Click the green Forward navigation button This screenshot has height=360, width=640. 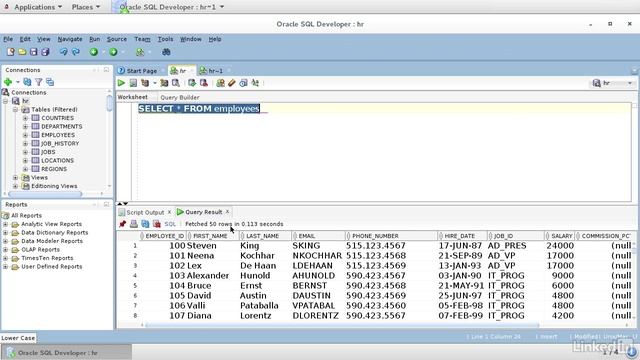click(113, 52)
